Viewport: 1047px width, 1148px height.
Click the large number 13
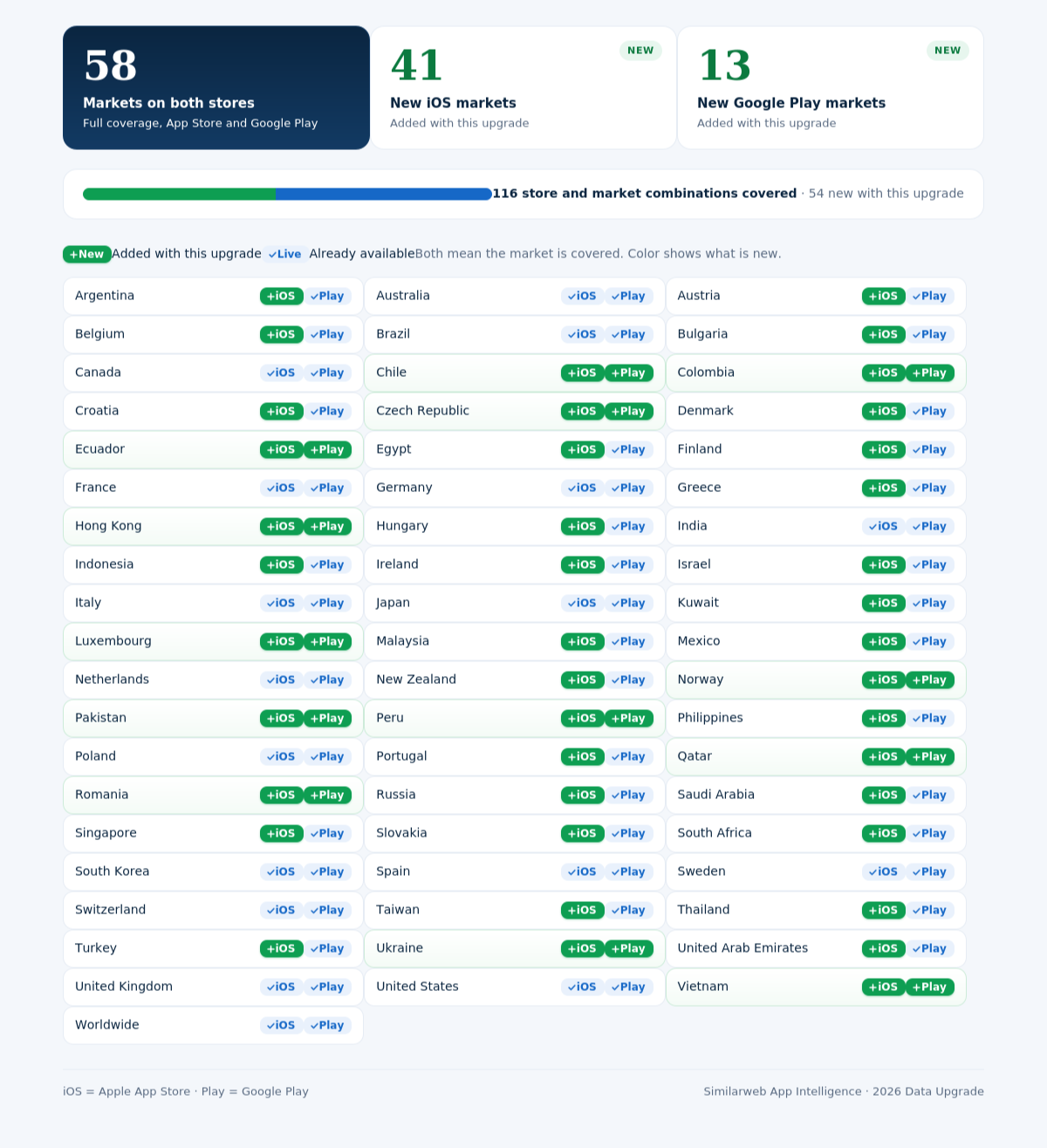coord(724,66)
